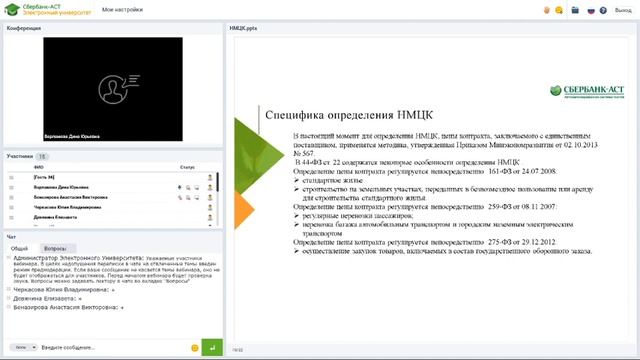Viewport: 640px width, 360px height.
Task: Click the participants count badge 16
Action: pyautogui.click(x=42, y=156)
